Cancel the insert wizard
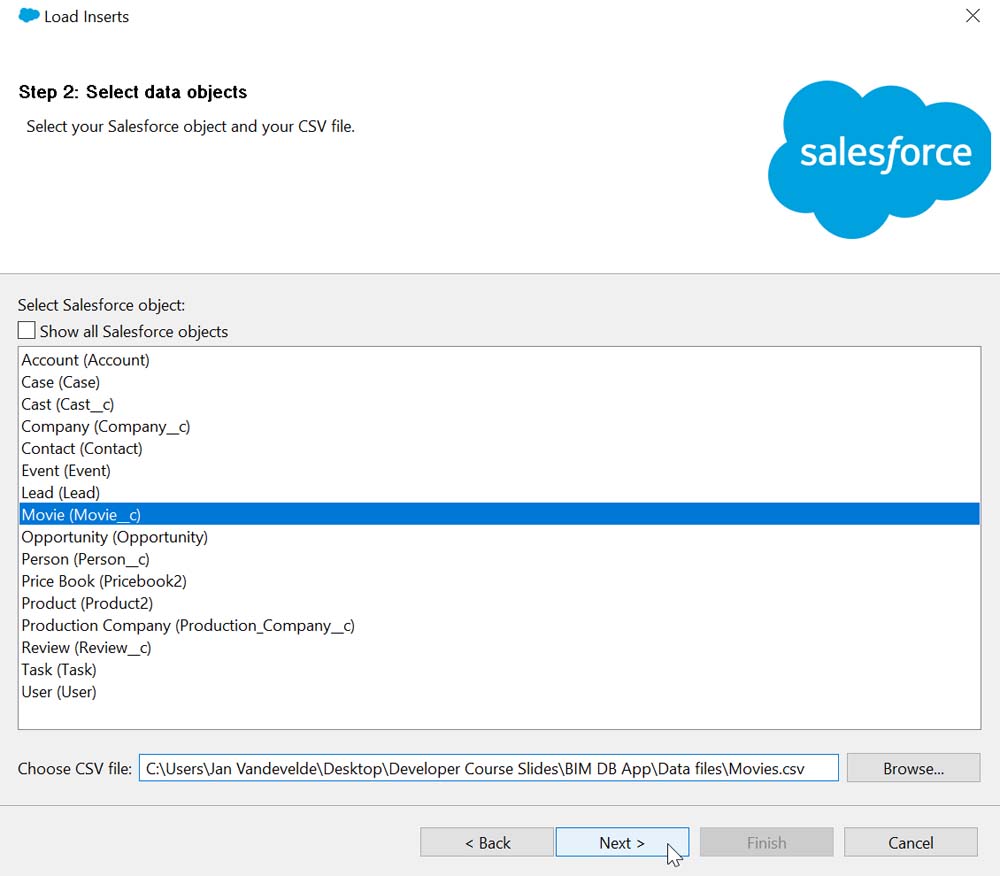 [910, 843]
